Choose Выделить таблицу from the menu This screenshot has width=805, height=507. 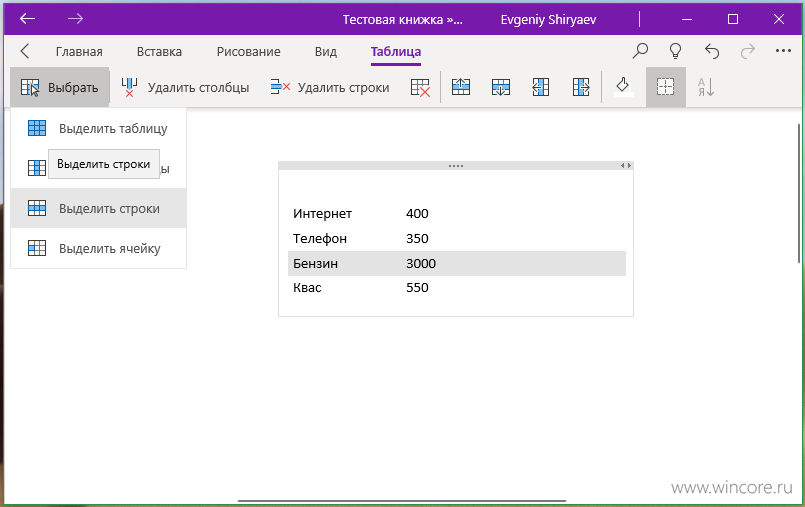tap(99, 128)
